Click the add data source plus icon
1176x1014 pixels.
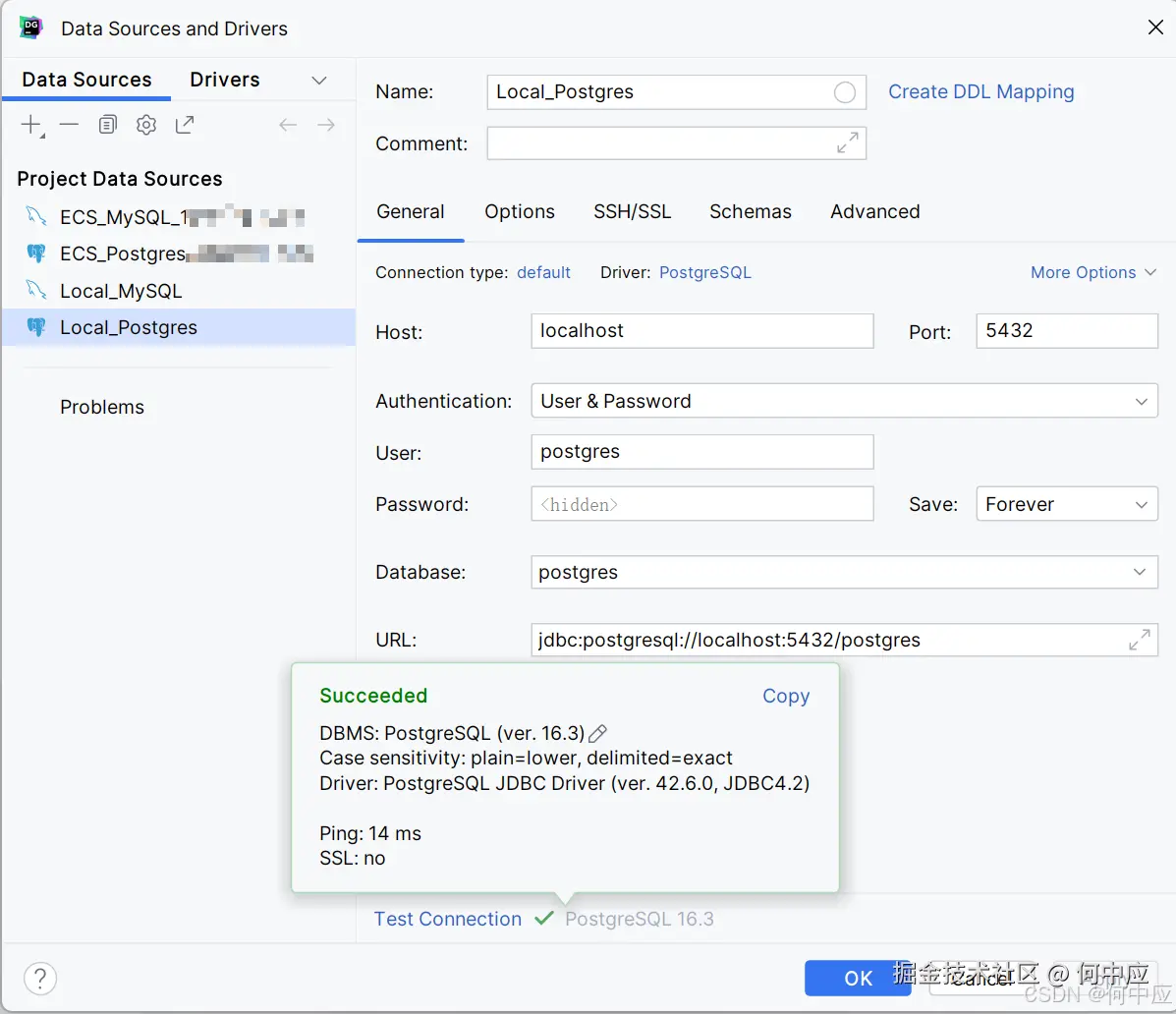(x=31, y=125)
